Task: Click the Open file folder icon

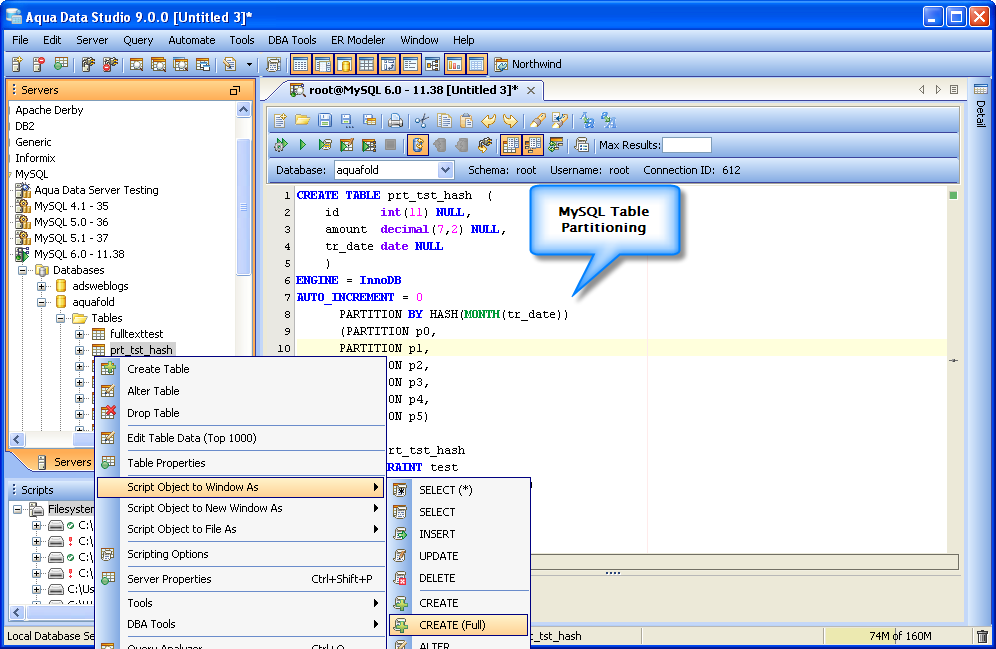Action: click(302, 120)
